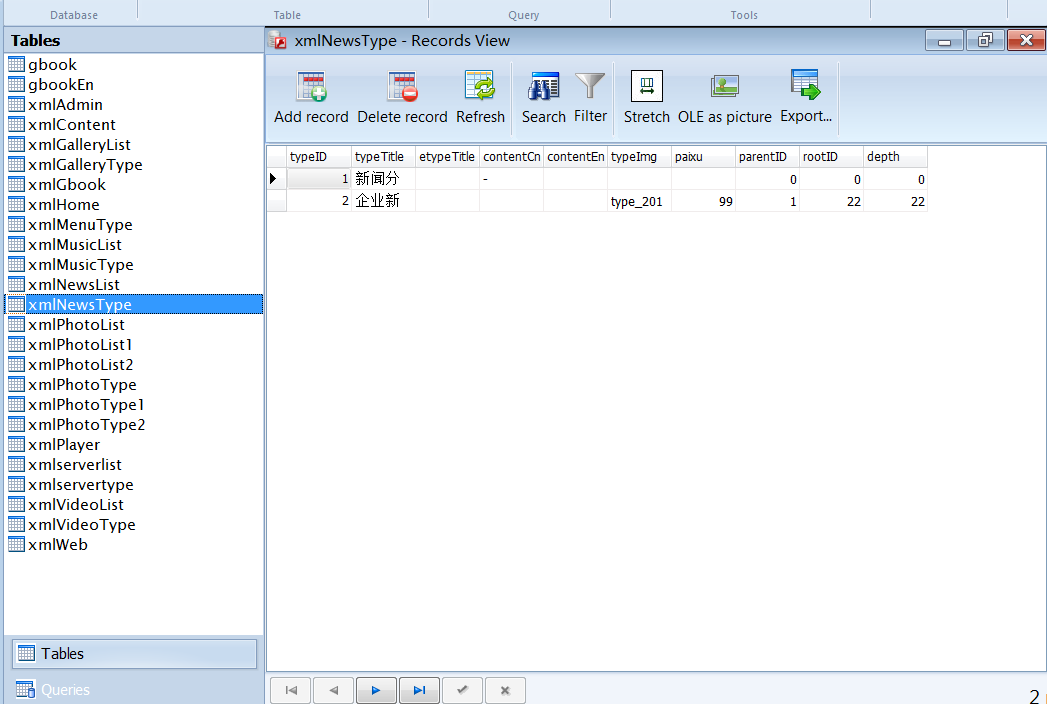The width and height of the screenshot is (1047, 704).
Task: Select the xmlAdmin table
Action: 65,105
